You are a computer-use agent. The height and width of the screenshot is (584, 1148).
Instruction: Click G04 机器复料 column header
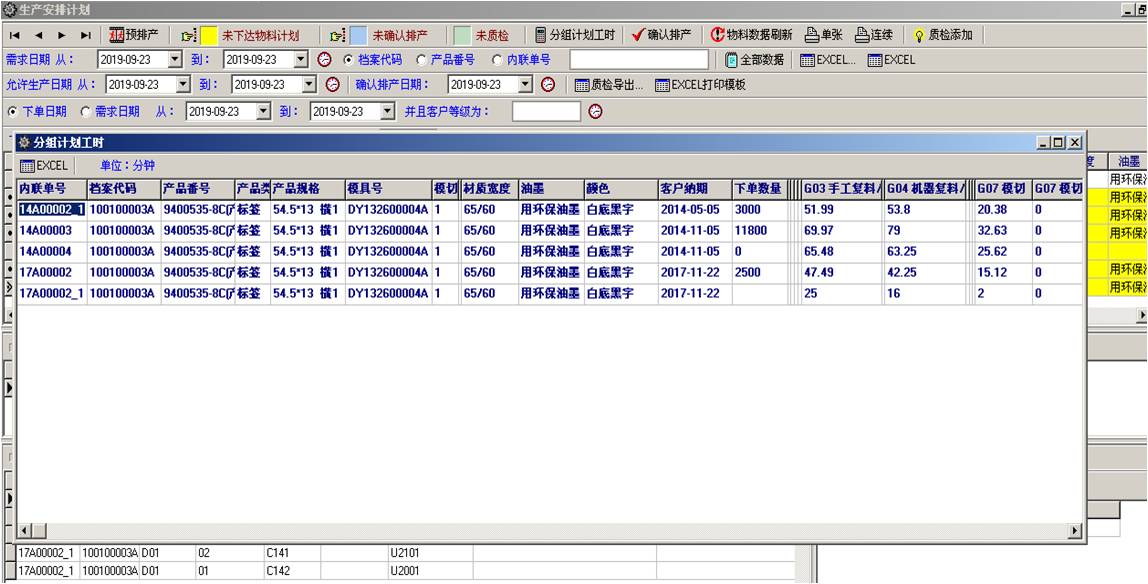tap(926, 188)
